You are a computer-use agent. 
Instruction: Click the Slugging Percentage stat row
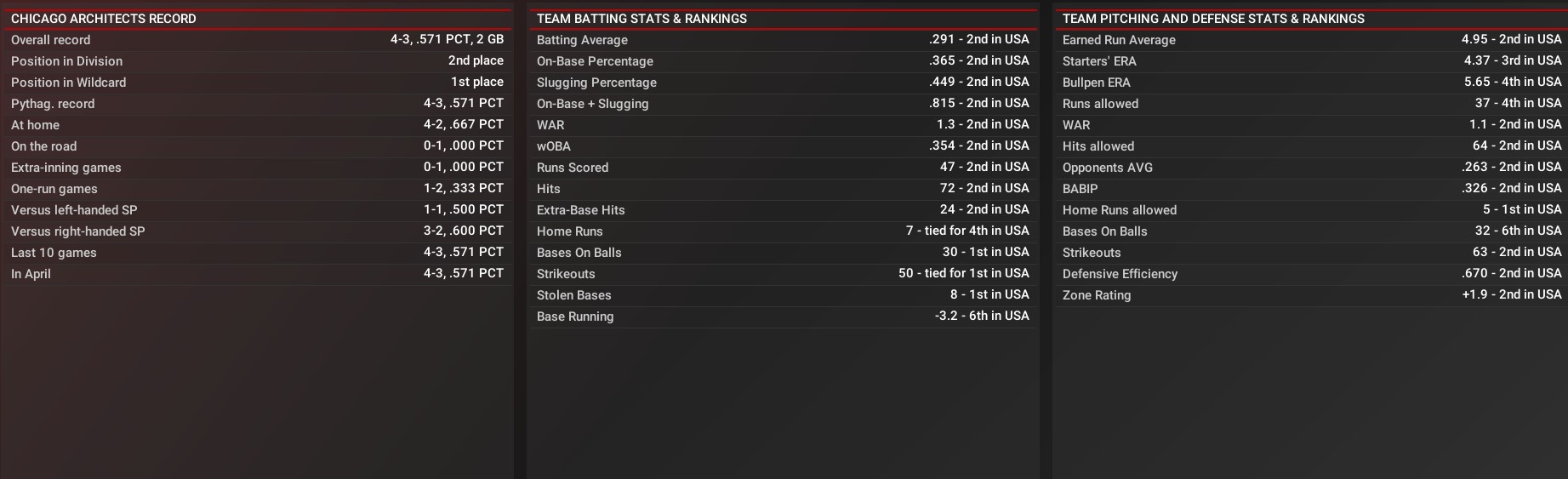(783, 83)
